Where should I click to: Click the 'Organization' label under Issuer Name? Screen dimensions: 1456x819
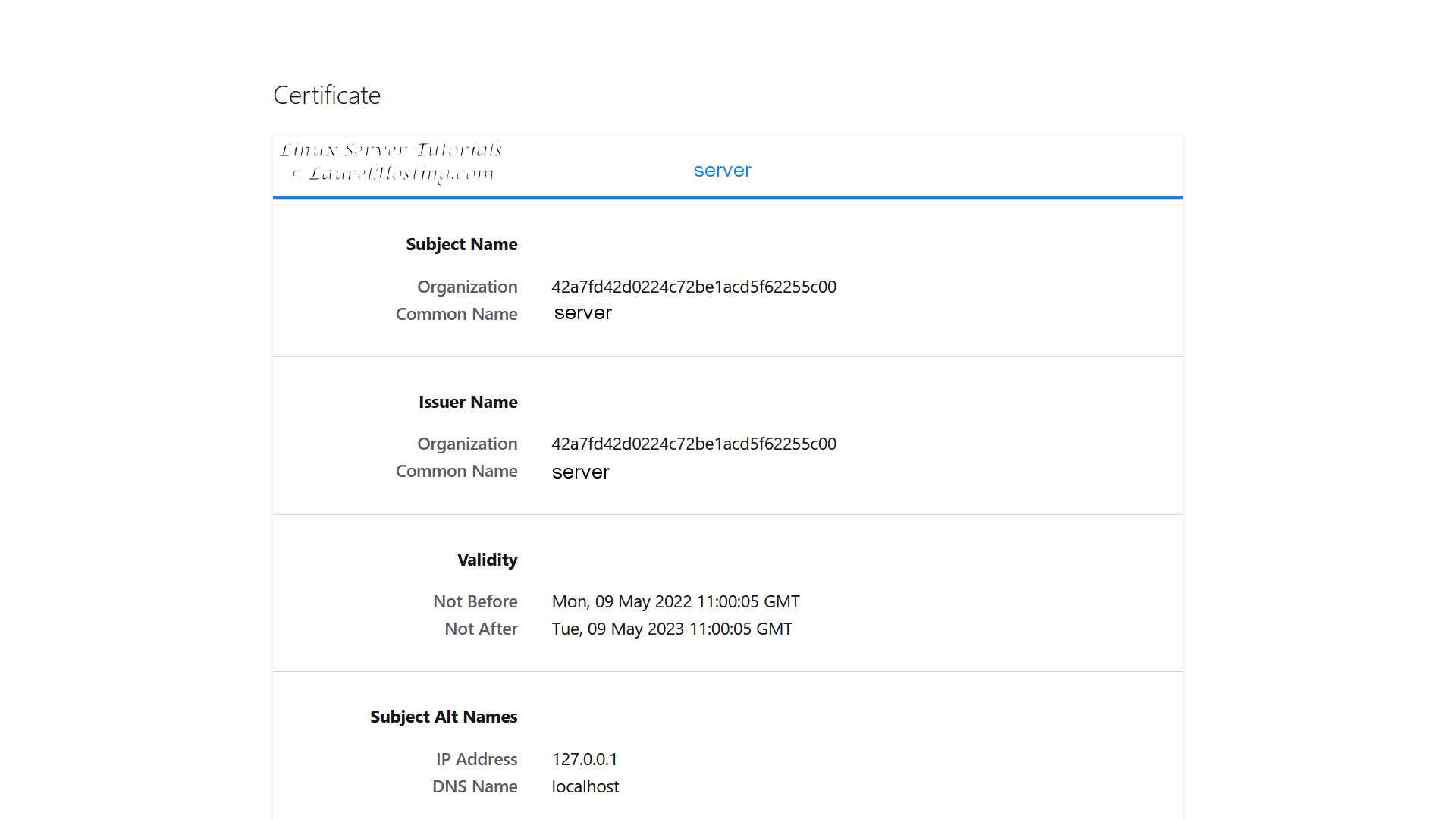pyautogui.click(x=467, y=444)
